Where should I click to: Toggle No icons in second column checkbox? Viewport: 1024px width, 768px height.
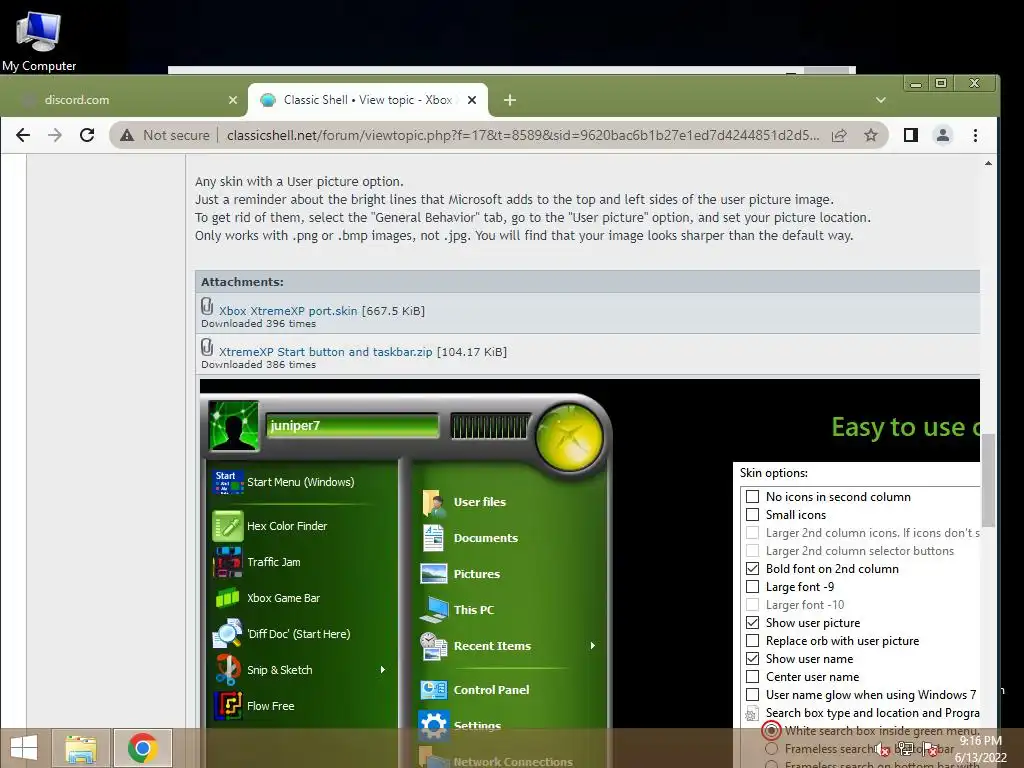(x=752, y=497)
